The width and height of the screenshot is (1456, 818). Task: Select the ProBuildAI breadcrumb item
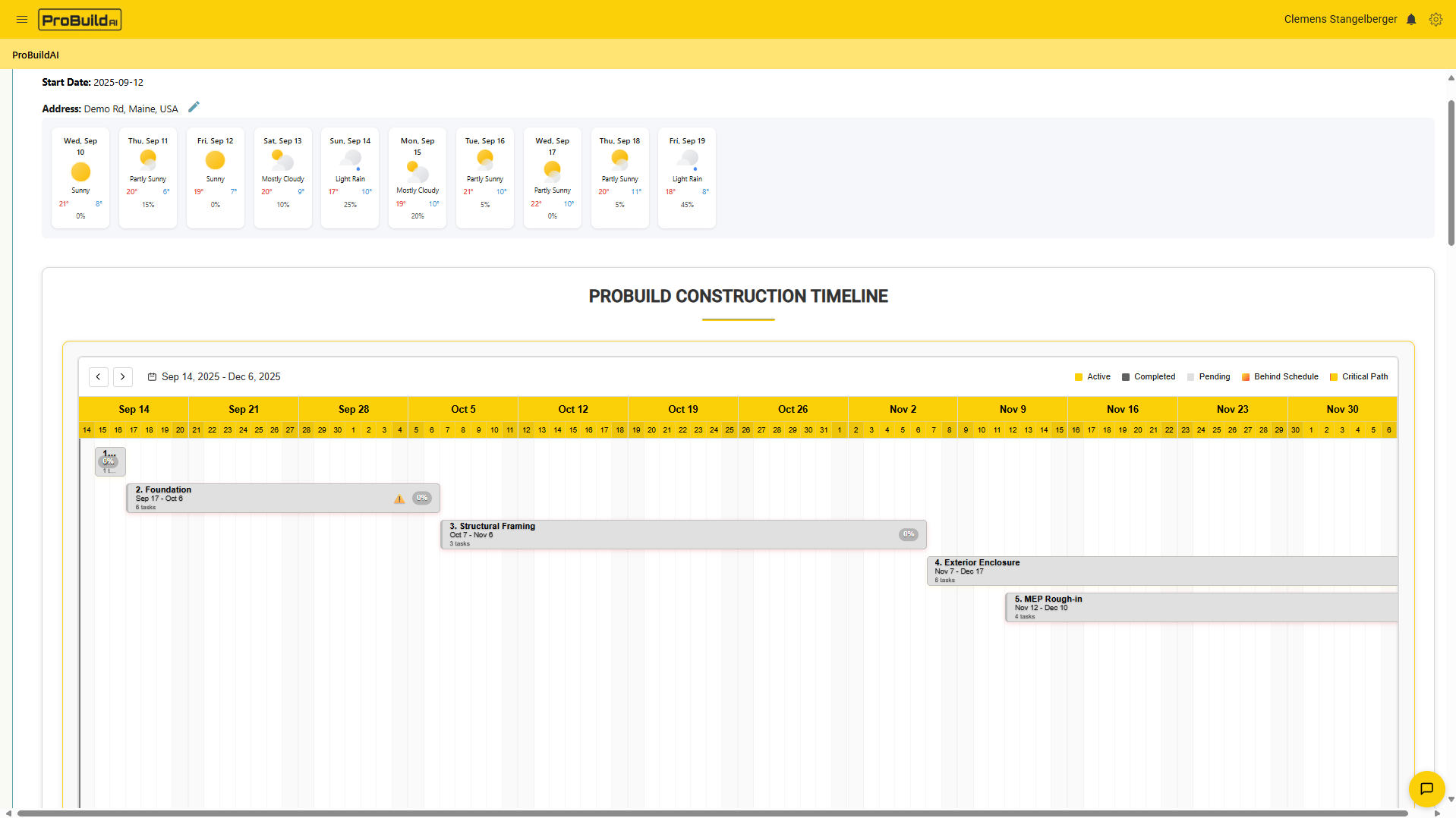[x=36, y=55]
